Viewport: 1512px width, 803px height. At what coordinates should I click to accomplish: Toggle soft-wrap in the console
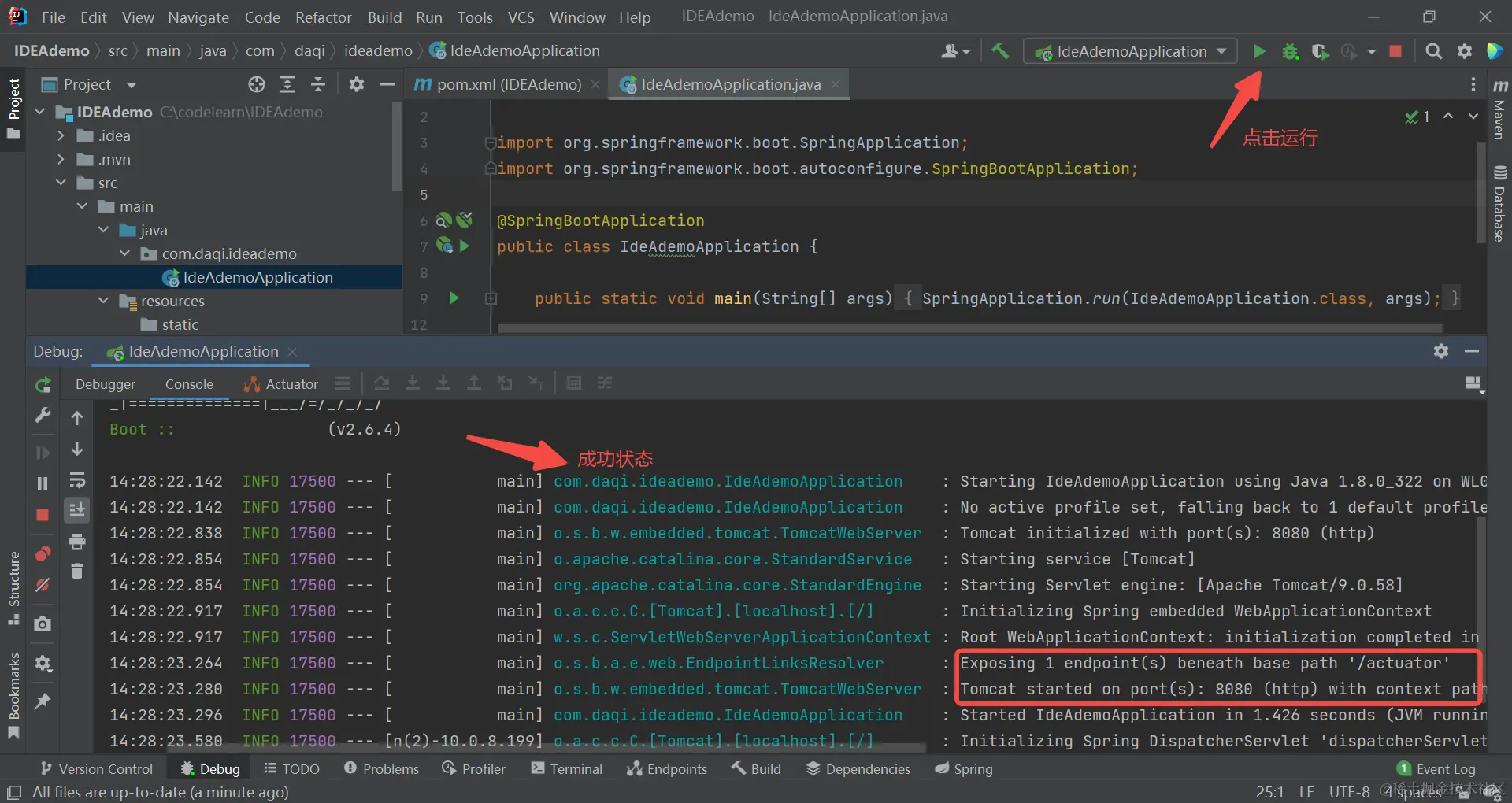(77, 480)
